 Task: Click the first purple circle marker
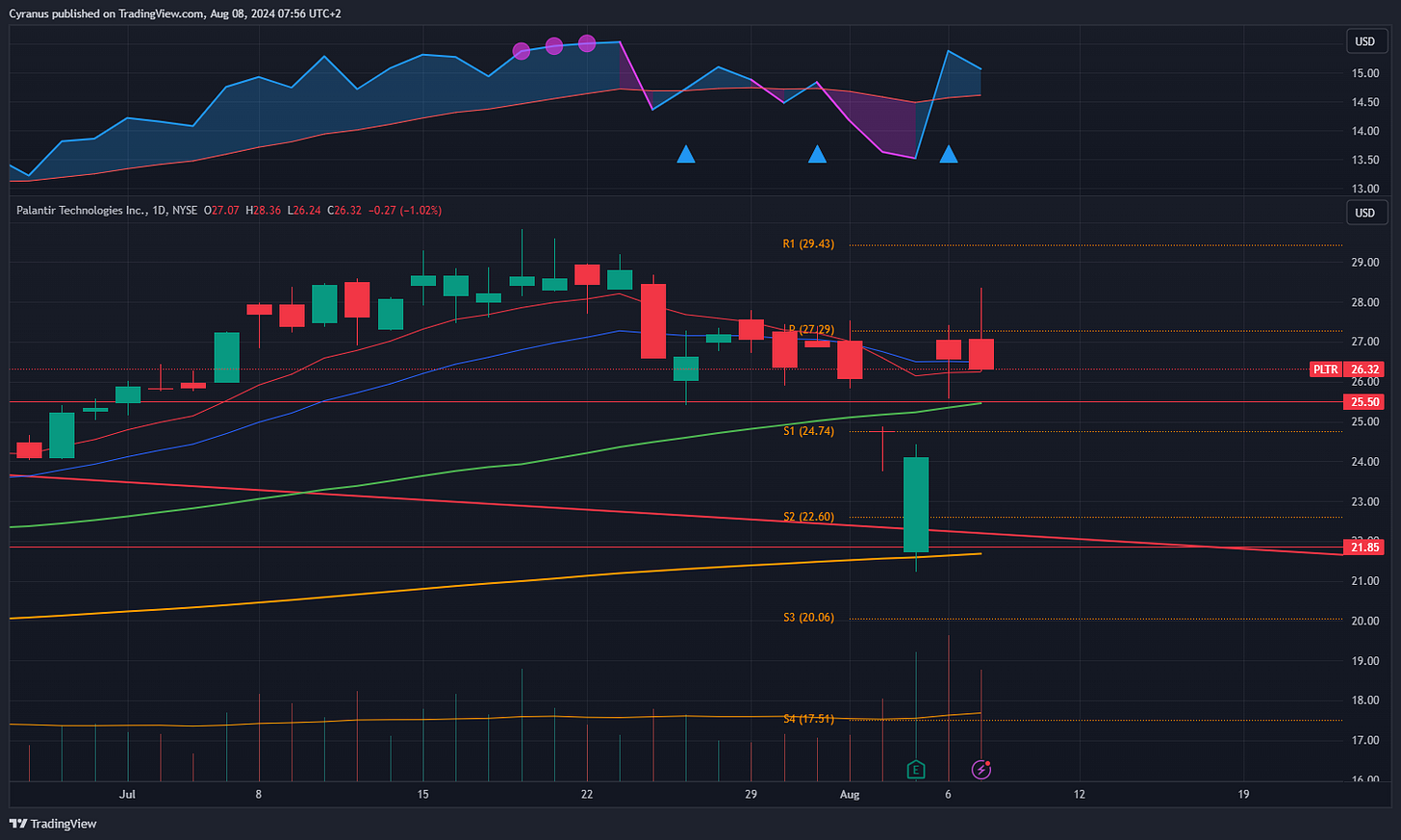[x=522, y=51]
